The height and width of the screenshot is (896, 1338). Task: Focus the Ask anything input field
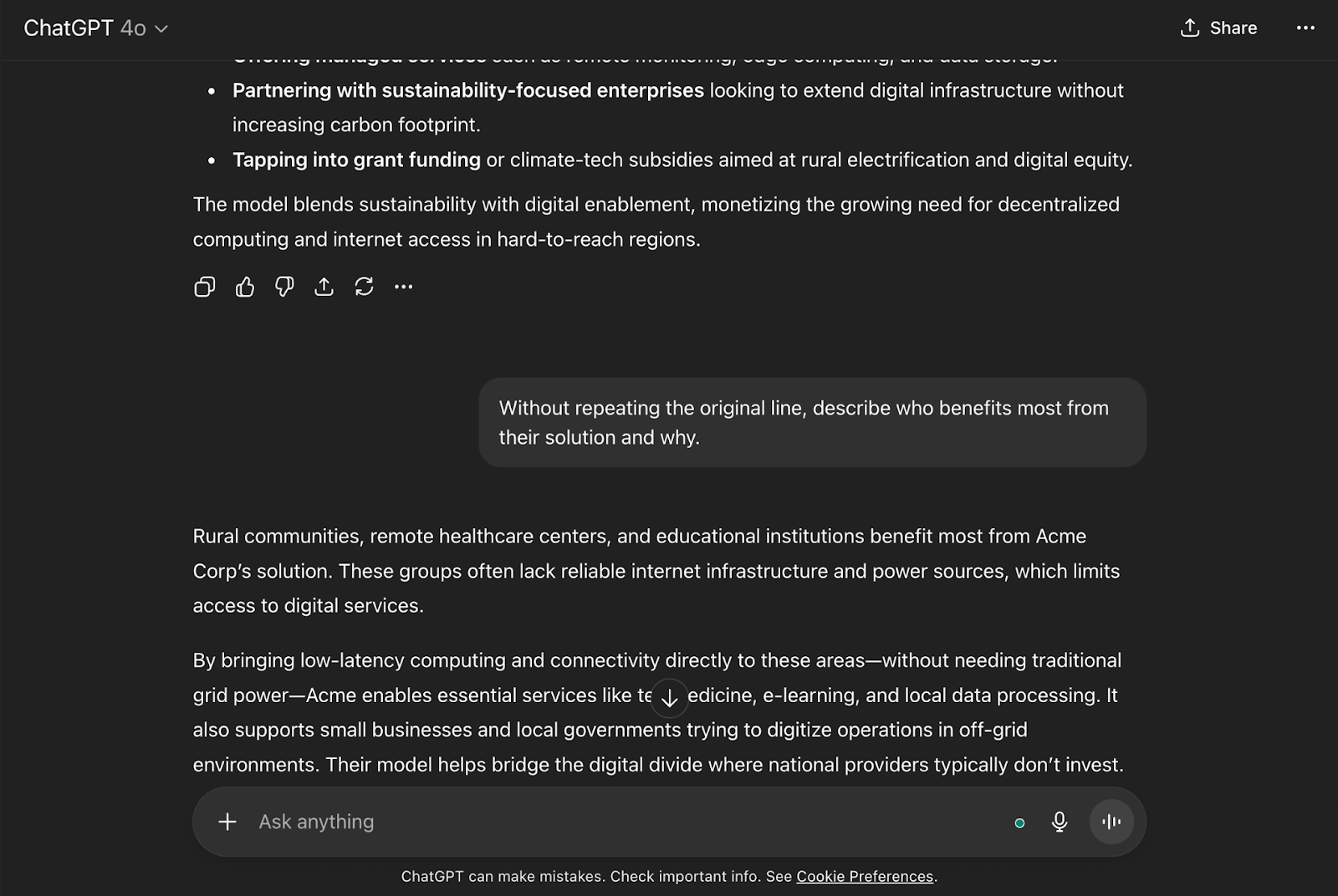tap(627, 822)
